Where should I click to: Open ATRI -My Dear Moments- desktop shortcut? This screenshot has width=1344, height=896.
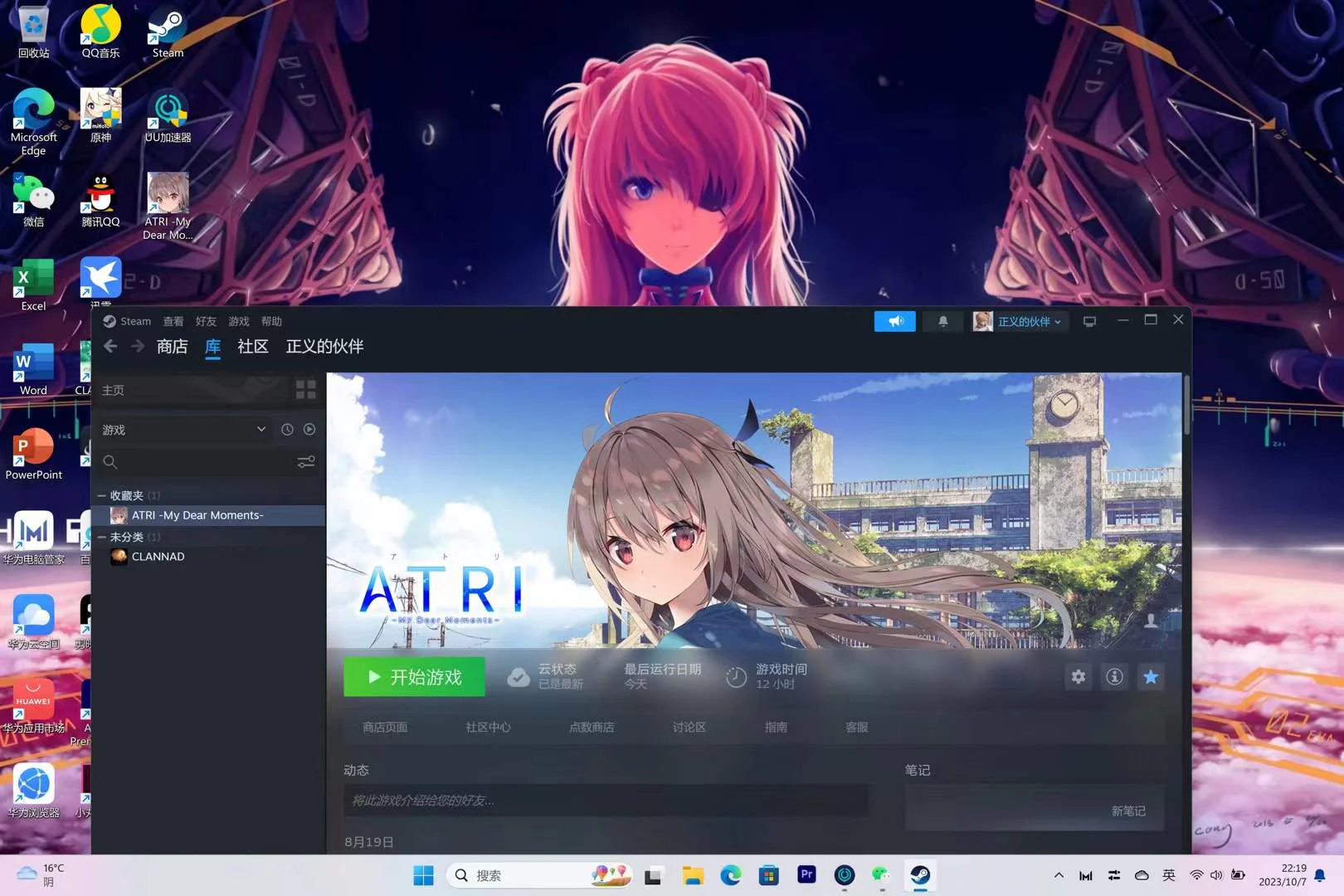[x=168, y=207]
